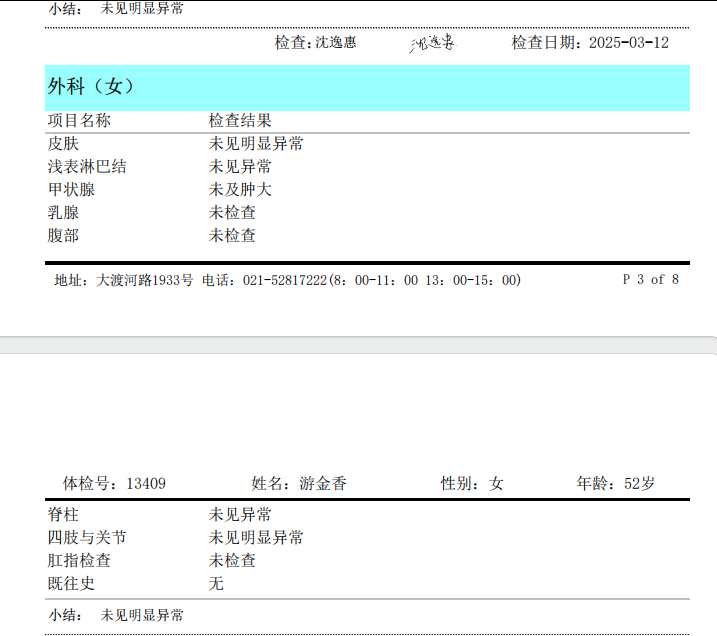
Task: Click the 脊柱 row label
Action: [63, 515]
